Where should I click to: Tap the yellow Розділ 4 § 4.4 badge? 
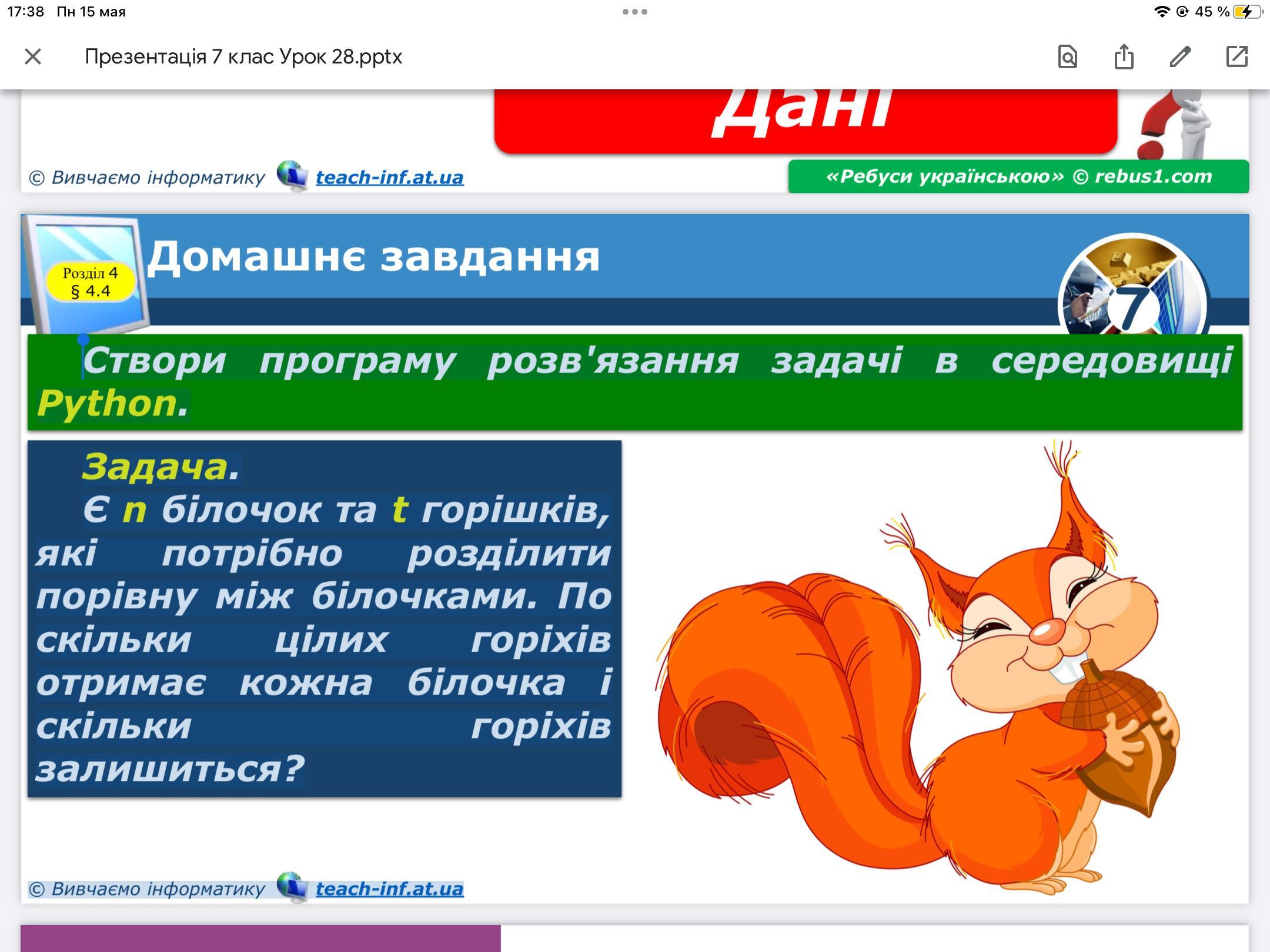pyautogui.click(x=91, y=282)
